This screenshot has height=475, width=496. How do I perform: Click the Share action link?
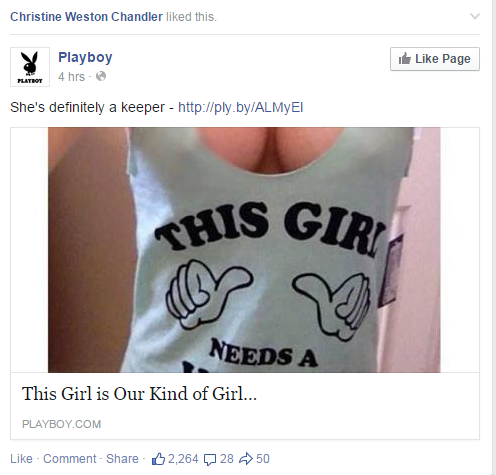coord(122,459)
